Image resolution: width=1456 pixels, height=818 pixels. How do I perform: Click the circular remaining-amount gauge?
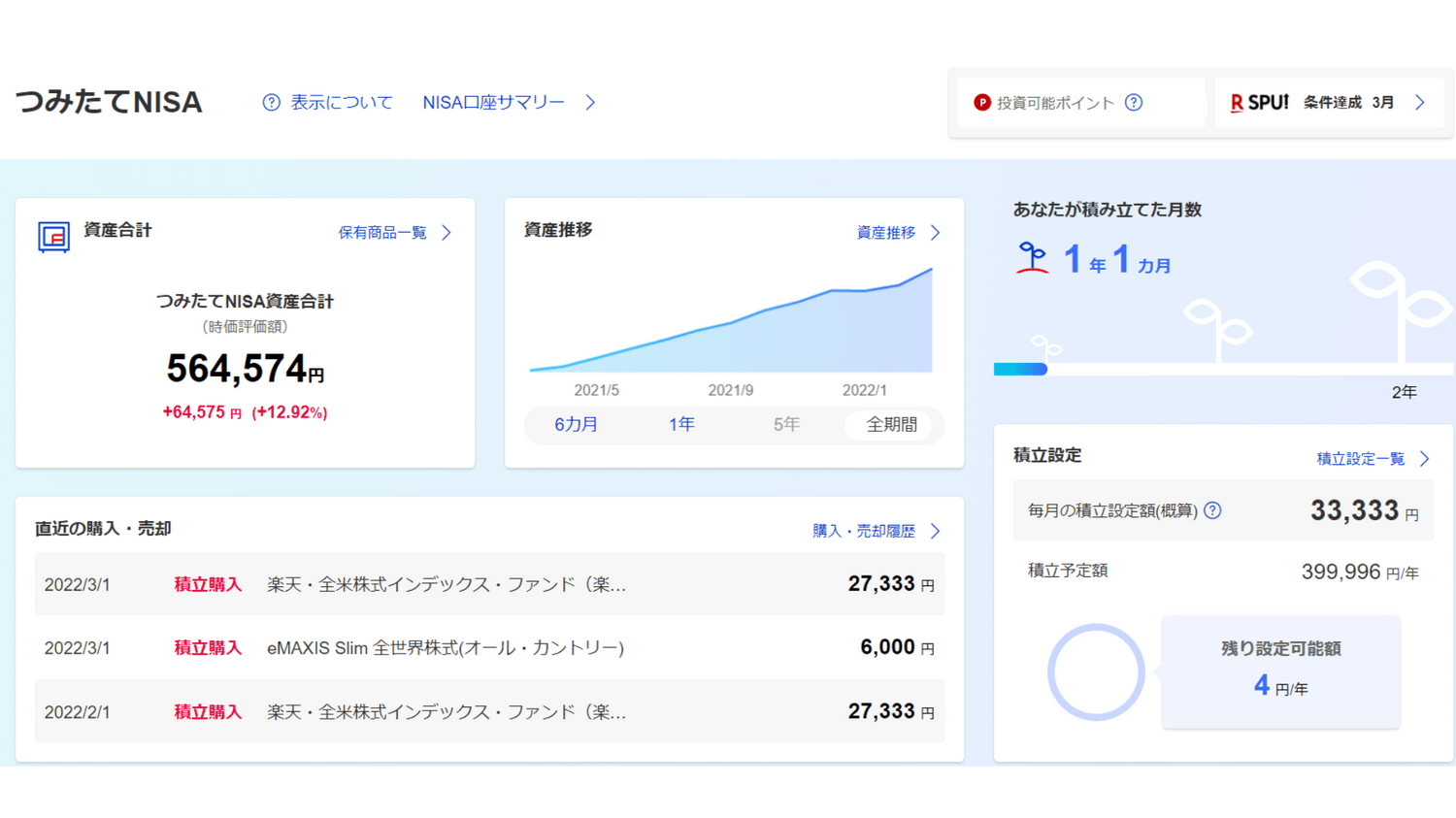(1096, 672)
